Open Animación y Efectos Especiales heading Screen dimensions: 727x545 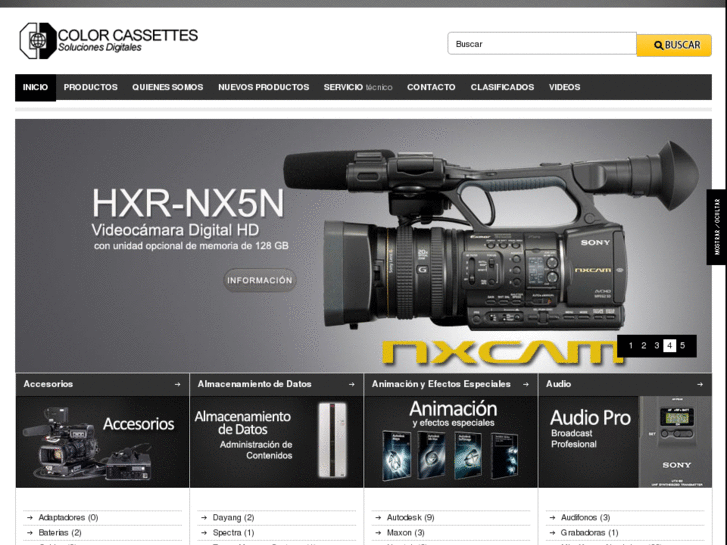441,384
